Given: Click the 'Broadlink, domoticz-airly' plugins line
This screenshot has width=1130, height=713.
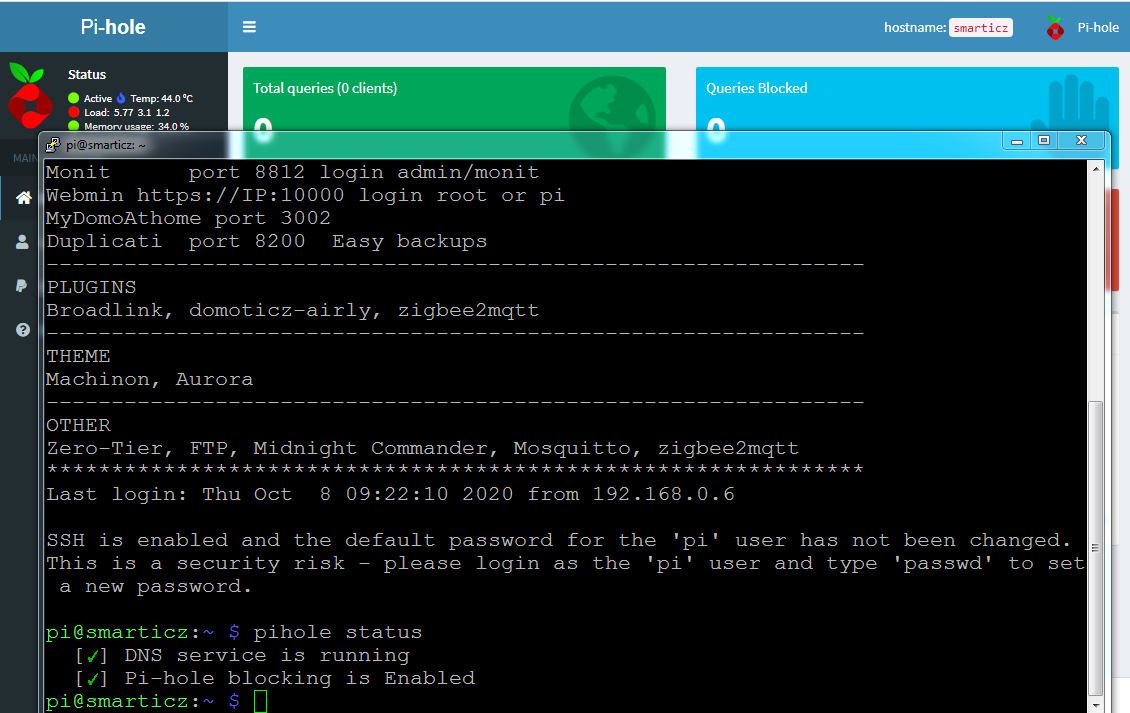Looking at the screenshot, I should [293, 311].
